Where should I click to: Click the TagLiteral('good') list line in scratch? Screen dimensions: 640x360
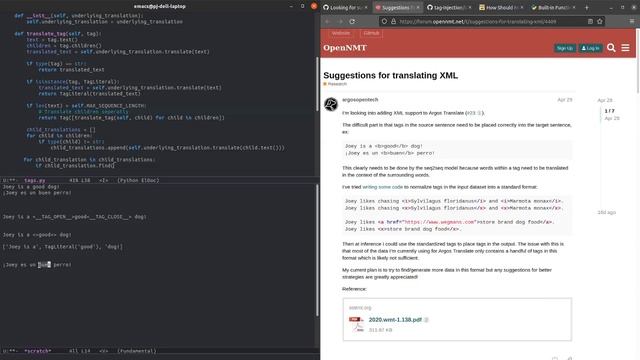[62, 247]
